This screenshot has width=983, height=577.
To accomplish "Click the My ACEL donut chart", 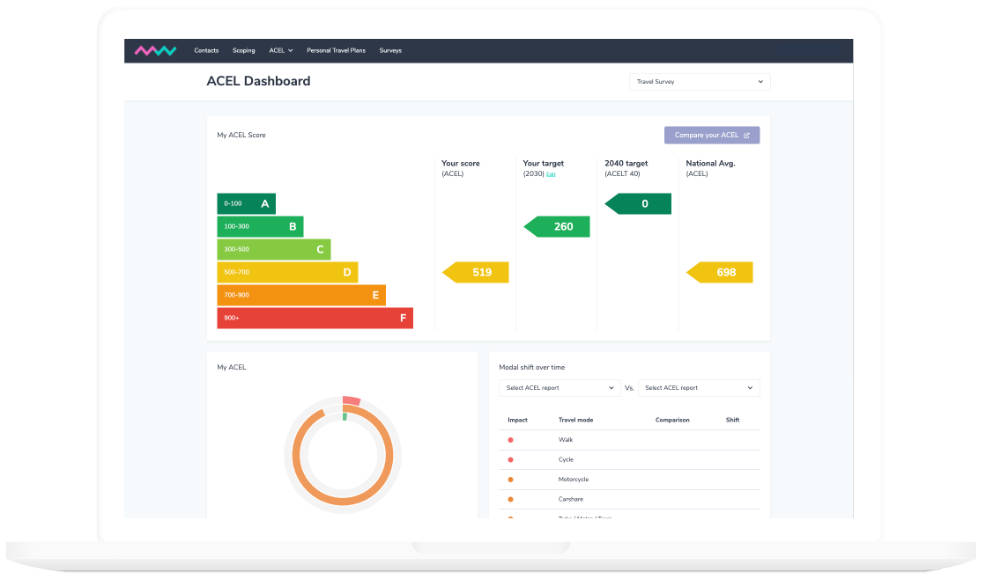I will (343, 454).
